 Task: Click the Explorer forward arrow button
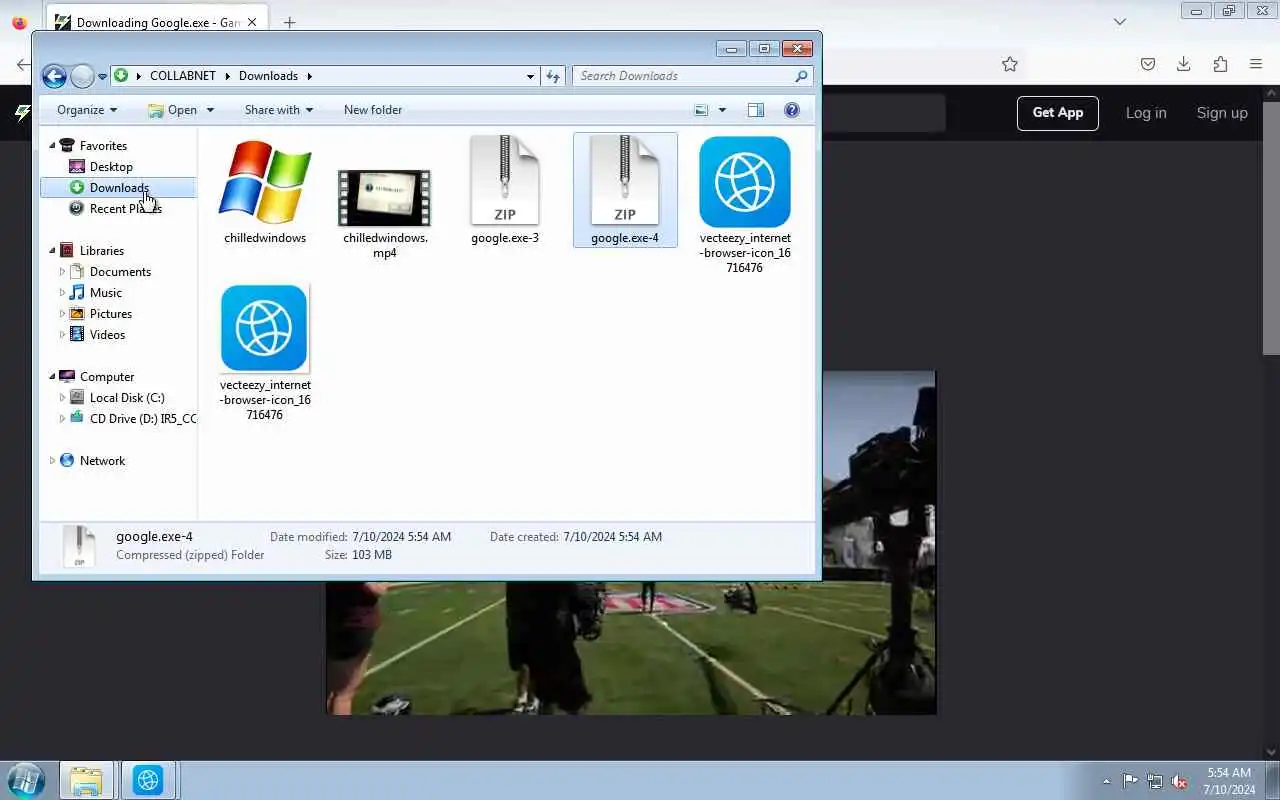coord(82,76)
